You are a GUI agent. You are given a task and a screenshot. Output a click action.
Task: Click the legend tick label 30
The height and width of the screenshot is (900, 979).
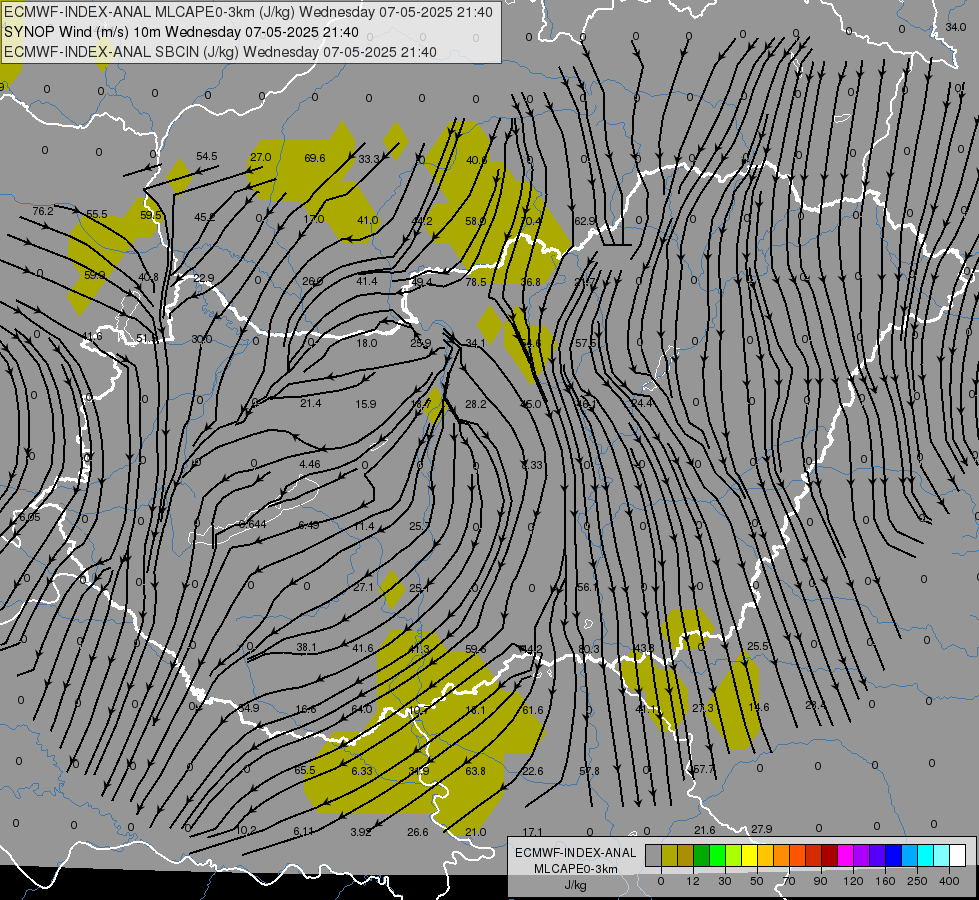coord(724,881)
